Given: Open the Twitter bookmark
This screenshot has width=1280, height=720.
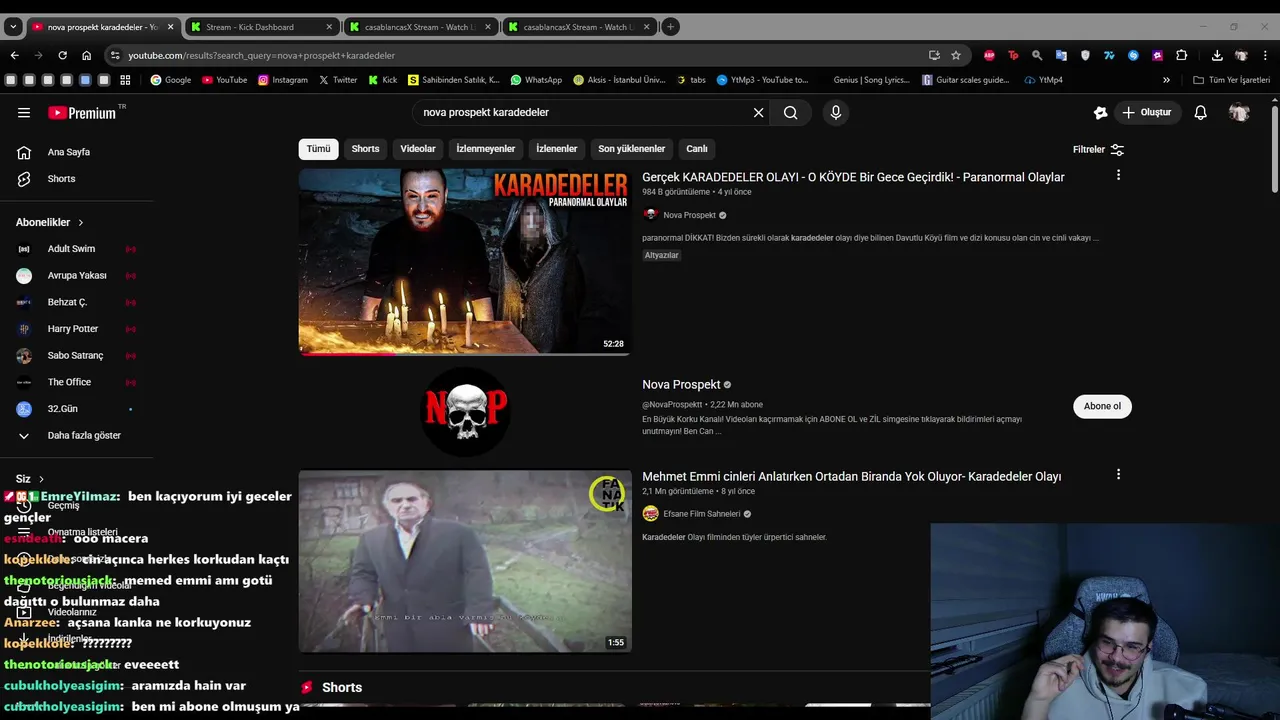Looking at the screenshot, I should 338,80.
